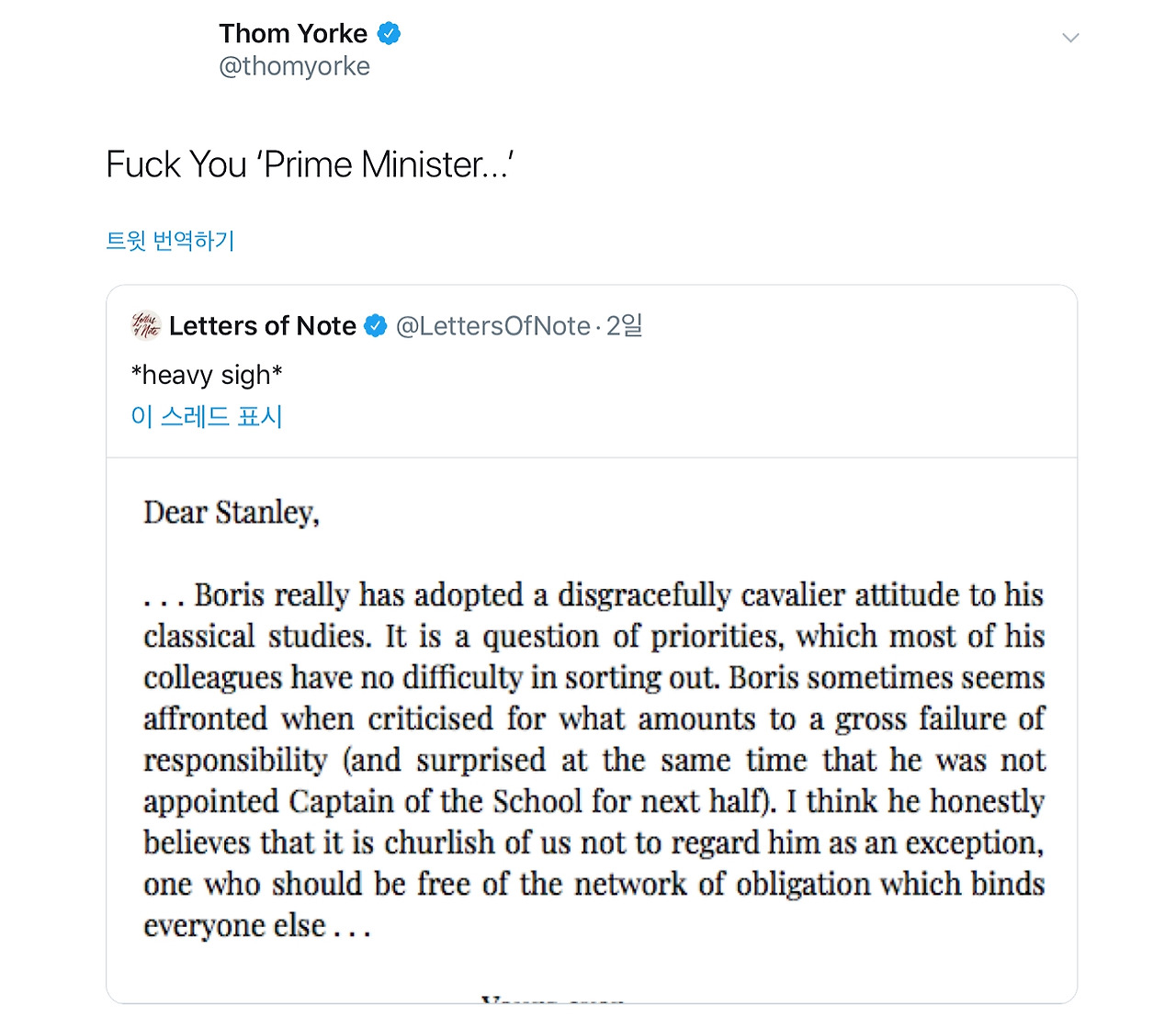
Task: Click the cropped signature text at image bottom
Action: [553, 998]
